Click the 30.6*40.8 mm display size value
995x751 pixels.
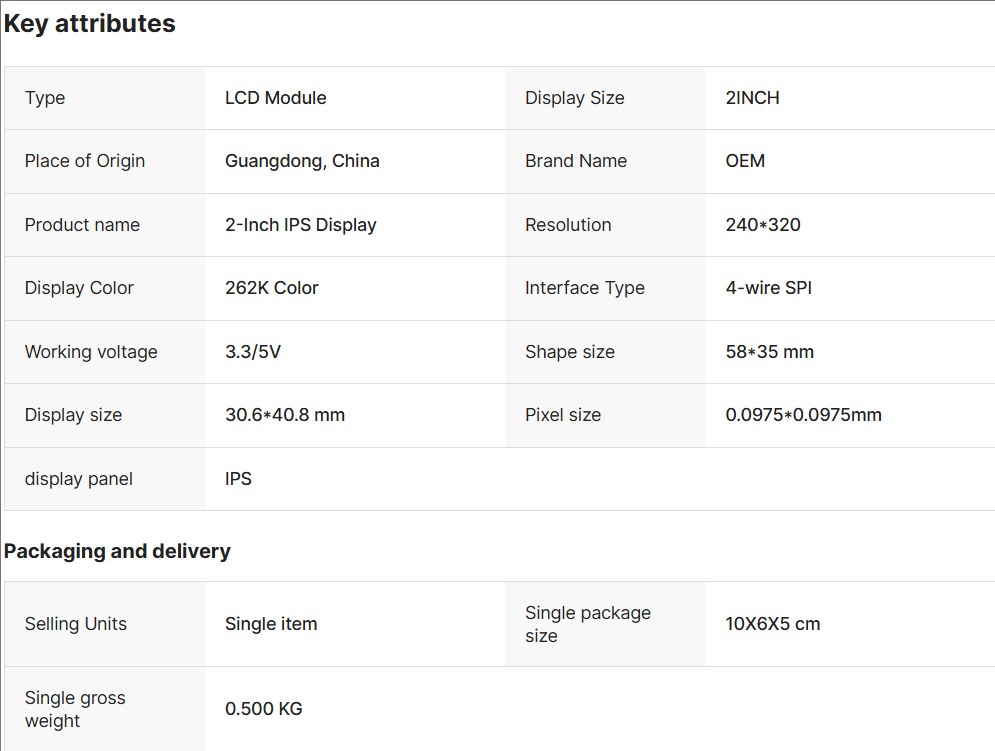coord(285,415)
